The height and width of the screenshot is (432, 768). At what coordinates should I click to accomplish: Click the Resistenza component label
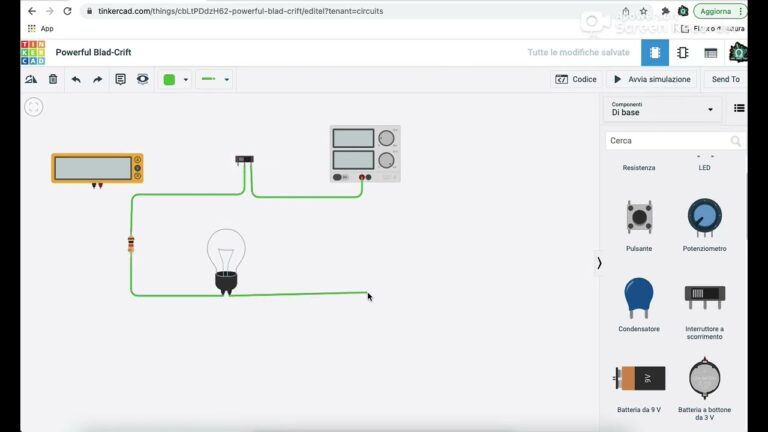tap(639, 168)
